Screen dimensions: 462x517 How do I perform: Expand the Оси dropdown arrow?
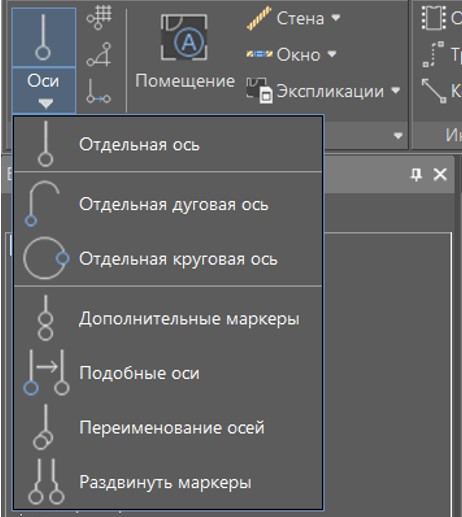(x=45, y=103)
